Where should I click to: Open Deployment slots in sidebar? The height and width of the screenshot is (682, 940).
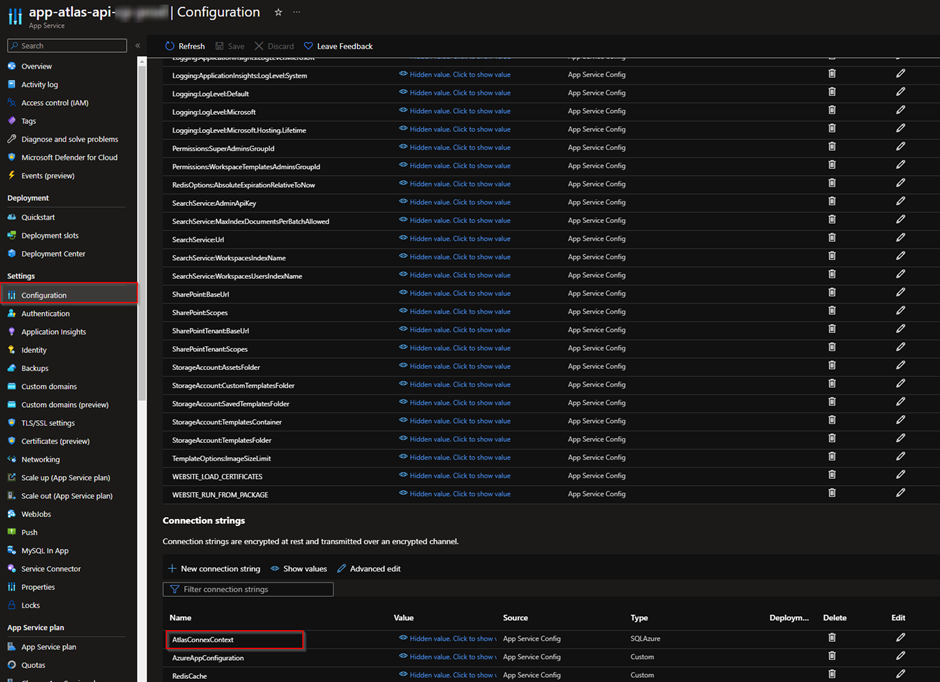(x=50, y=236)
